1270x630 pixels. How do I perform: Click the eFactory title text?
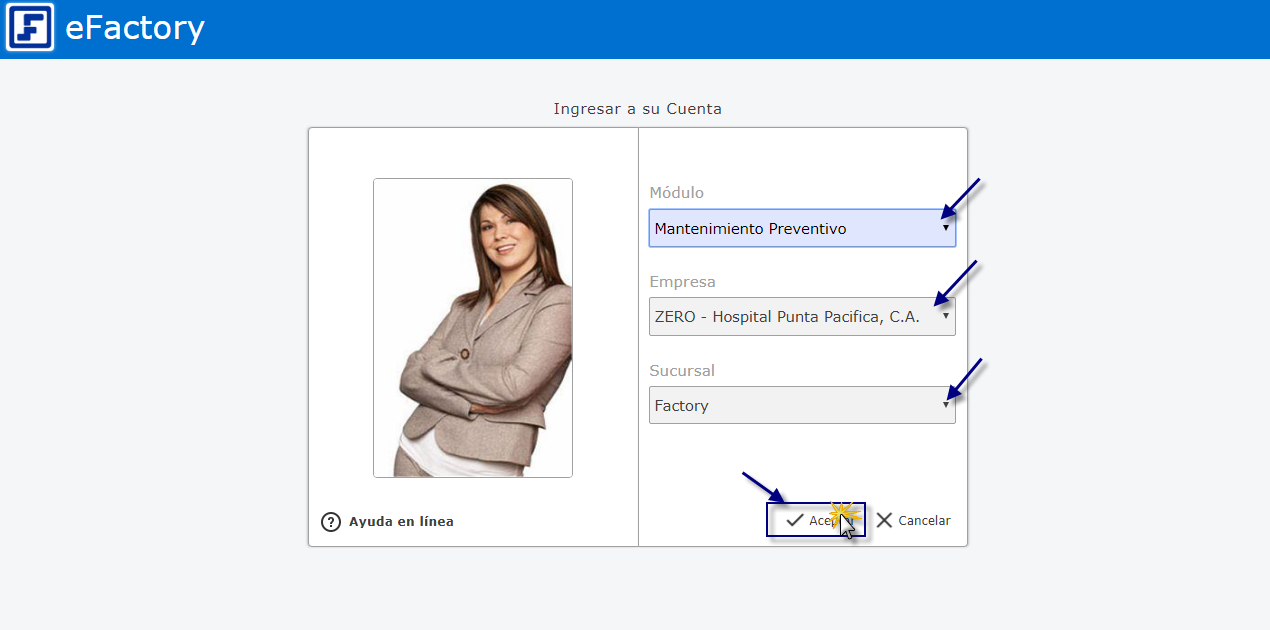click(x=135, y=28)
